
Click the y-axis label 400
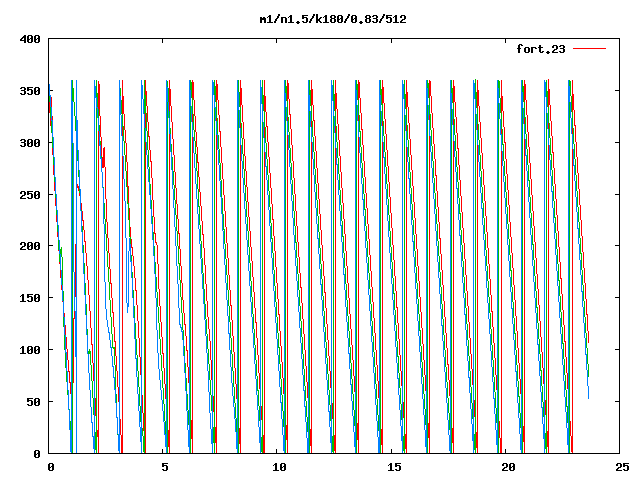(x=30, y=39)
